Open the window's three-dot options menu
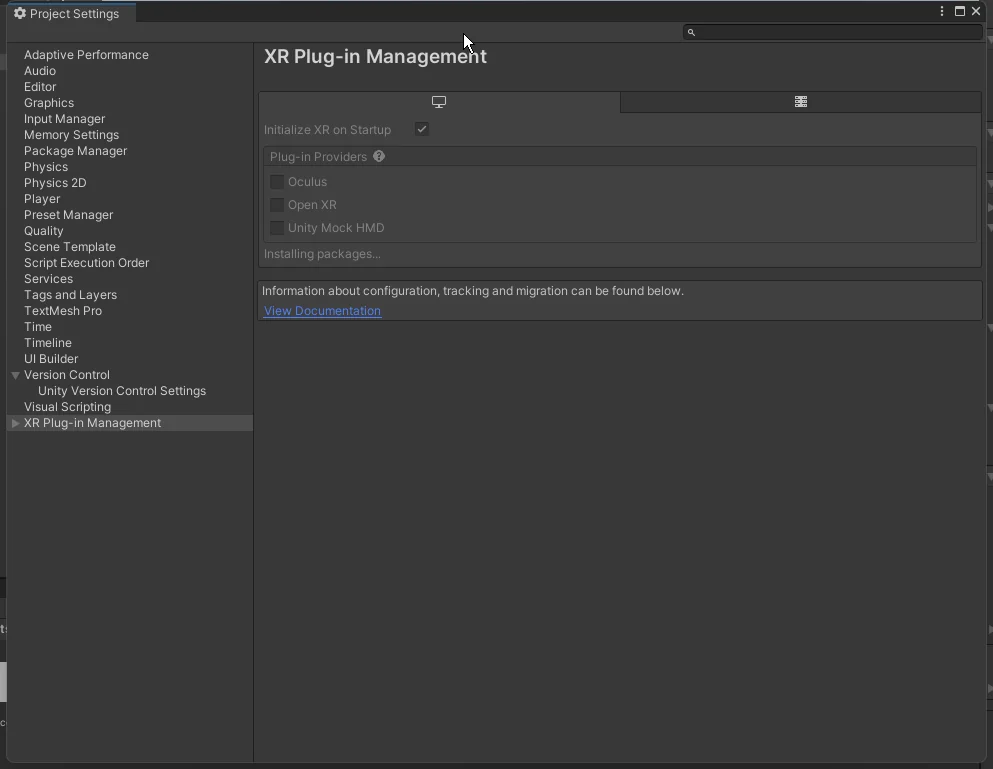Image resolution: width=993 pixels, height=769 pixels. tap(942, 12)
